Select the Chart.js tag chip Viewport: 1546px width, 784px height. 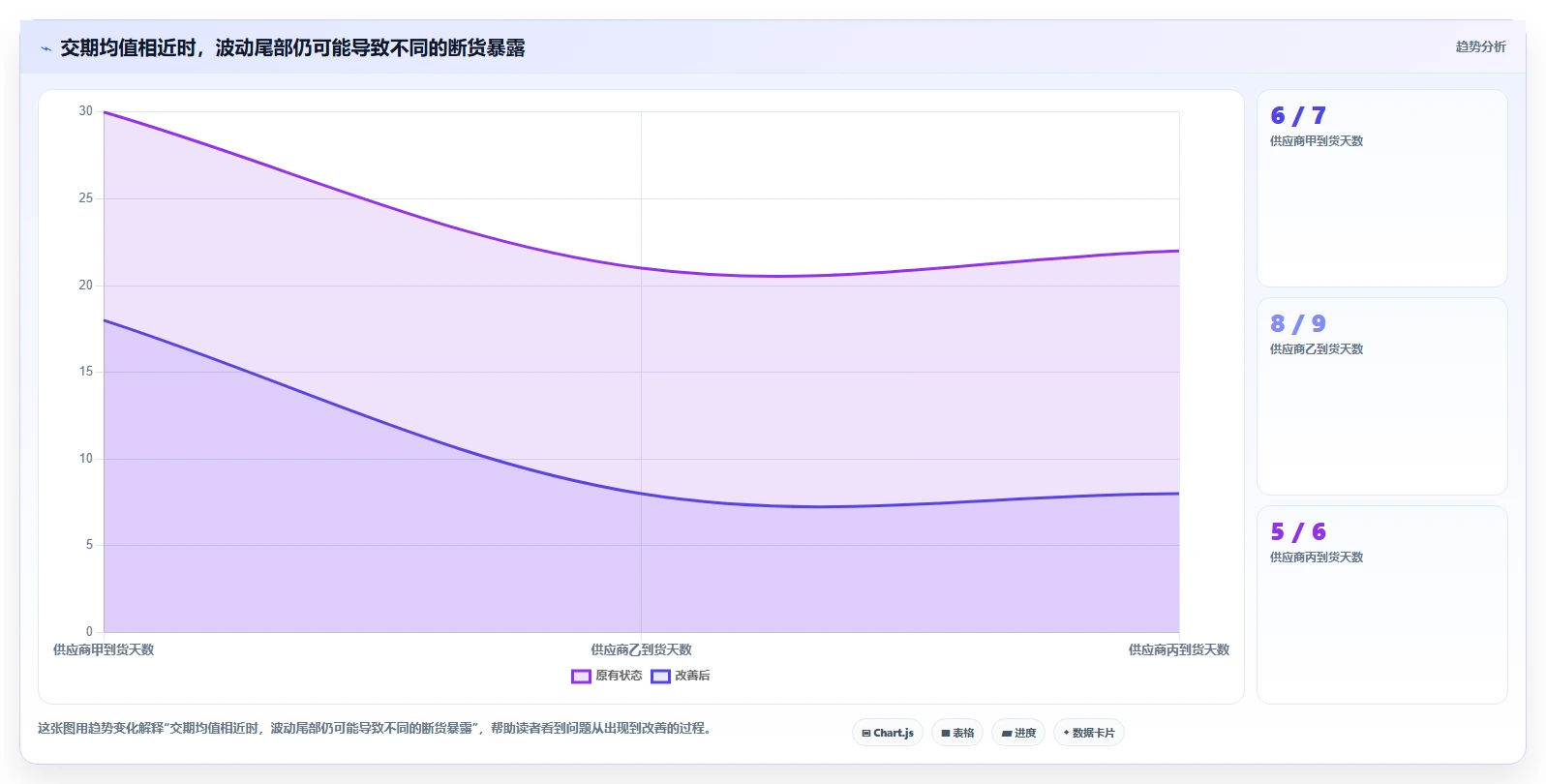click(x=888, y=733)
